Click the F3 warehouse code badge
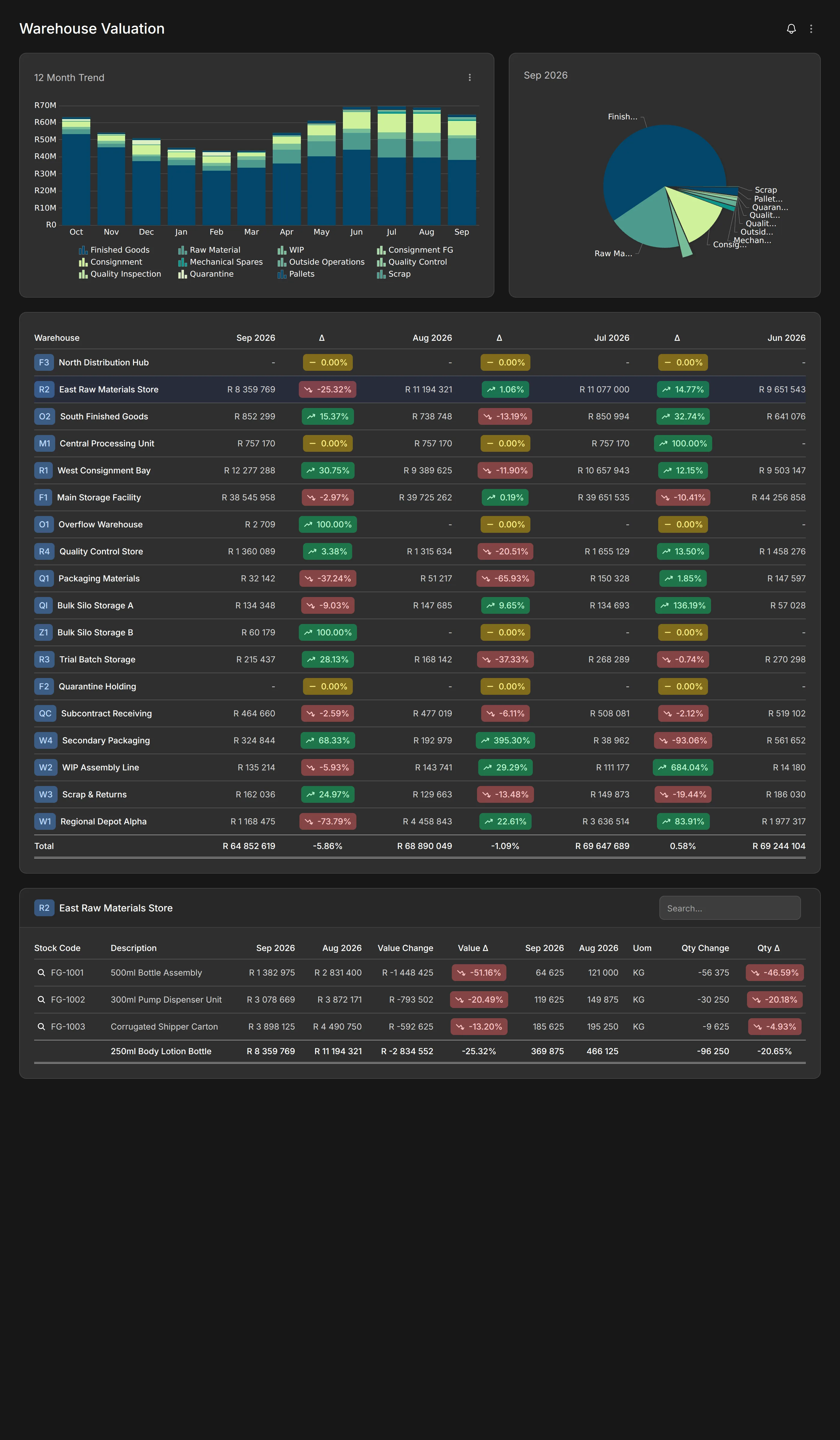The image size is (840, 1440). tap(44, 362)
